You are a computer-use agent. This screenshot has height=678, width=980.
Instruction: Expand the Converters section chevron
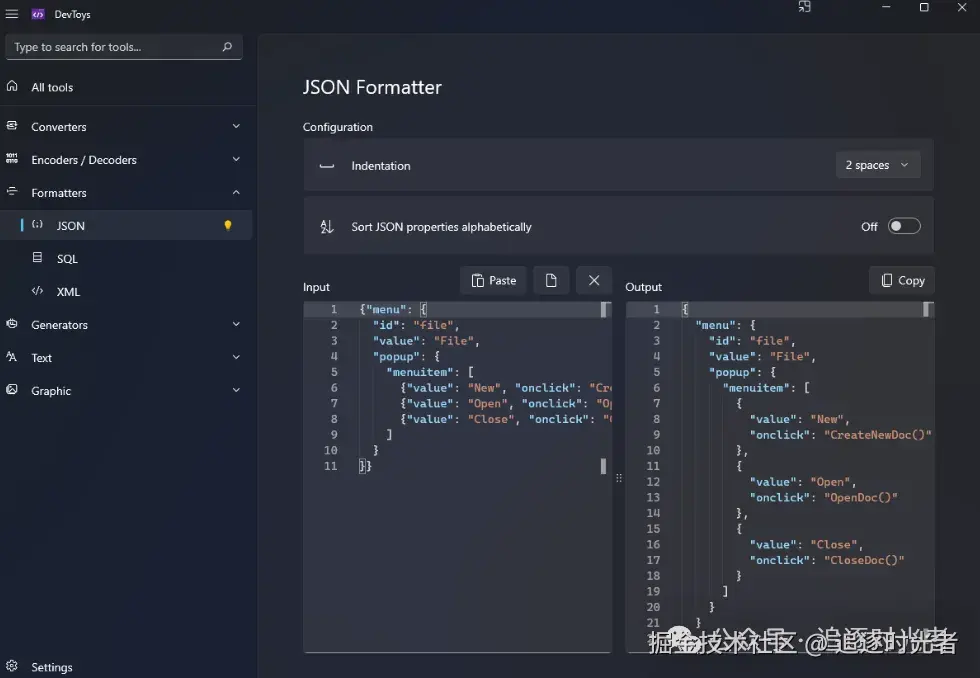236,126
